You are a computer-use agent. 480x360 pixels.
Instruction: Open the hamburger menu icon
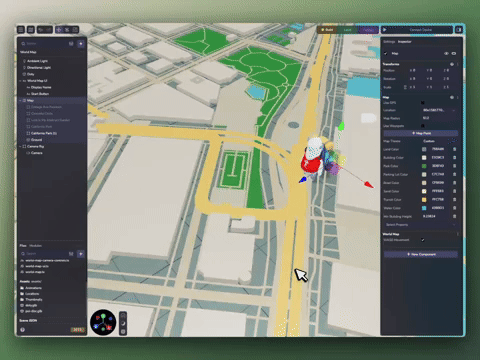[21, 30]
